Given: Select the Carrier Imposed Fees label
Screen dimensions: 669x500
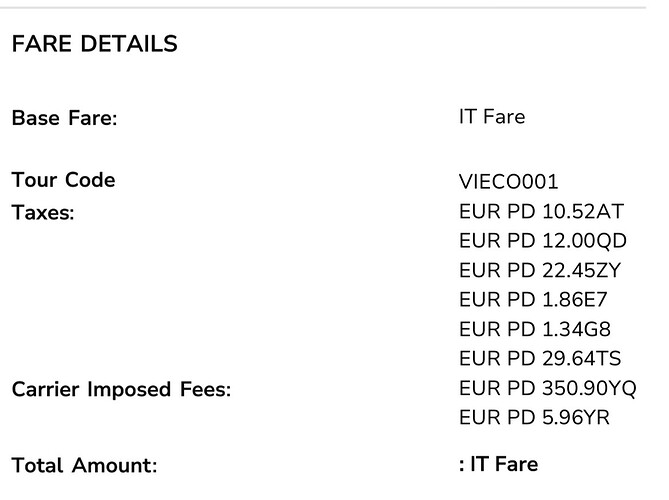Looking at the screenshot, I should point(122,390).
